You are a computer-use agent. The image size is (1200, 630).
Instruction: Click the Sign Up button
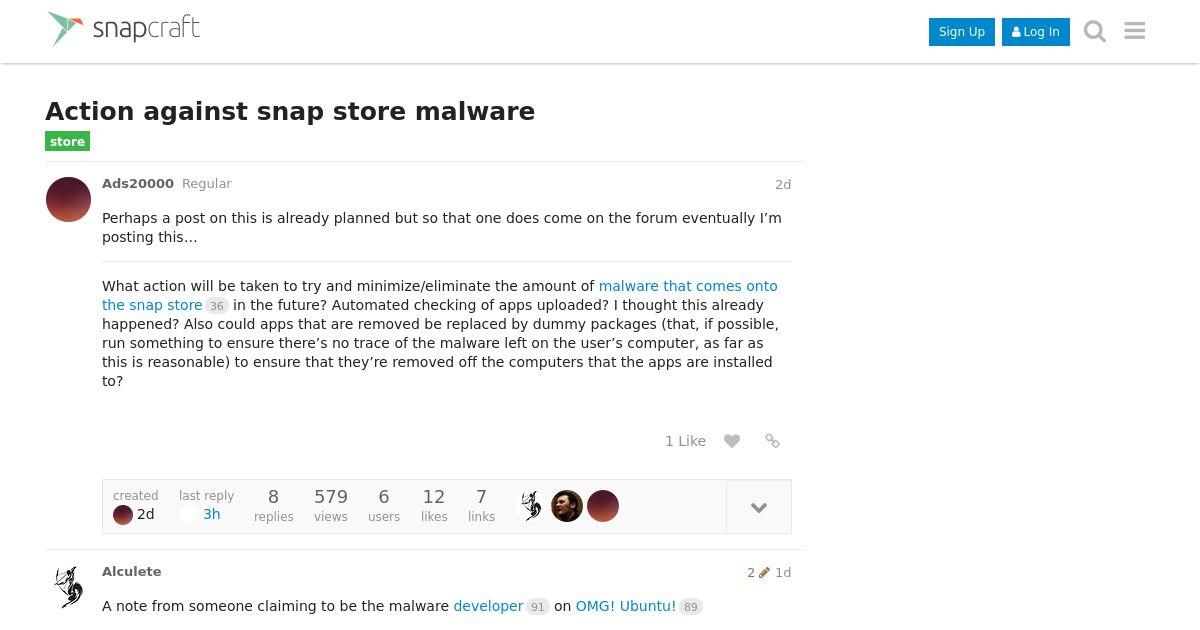click(962, 32)
